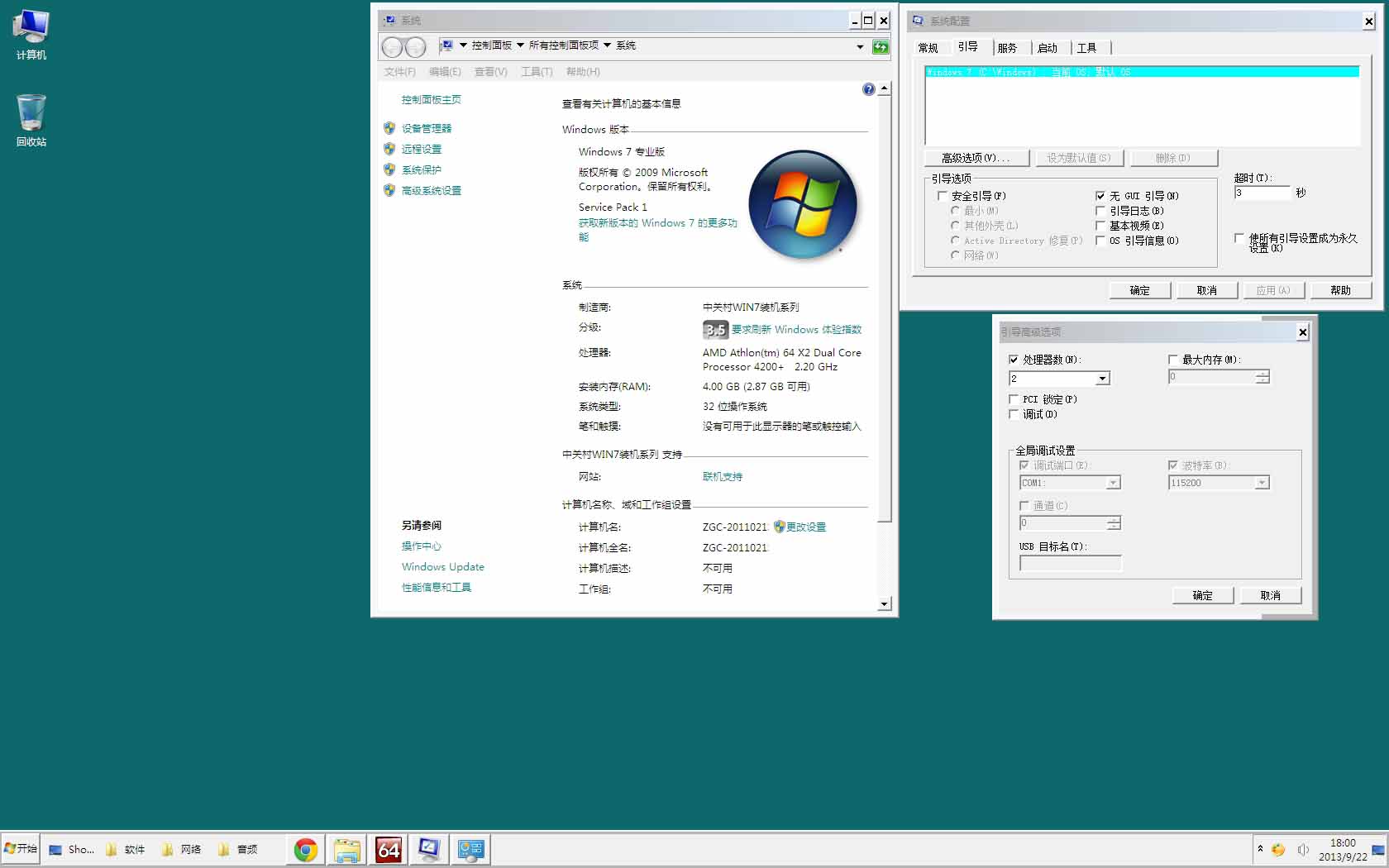
Task: Switch to the control panel taskbar icon
Action: (470, 850)
